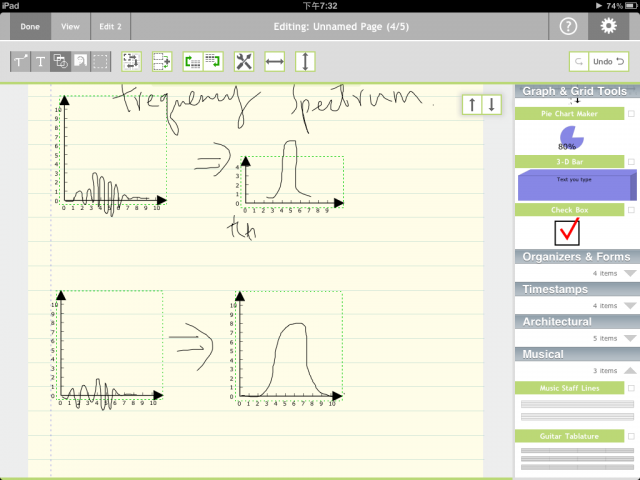This screenshot has width=640, height=480.
Task: Tick the Check Box item checkbox
Action: point(631,210)
